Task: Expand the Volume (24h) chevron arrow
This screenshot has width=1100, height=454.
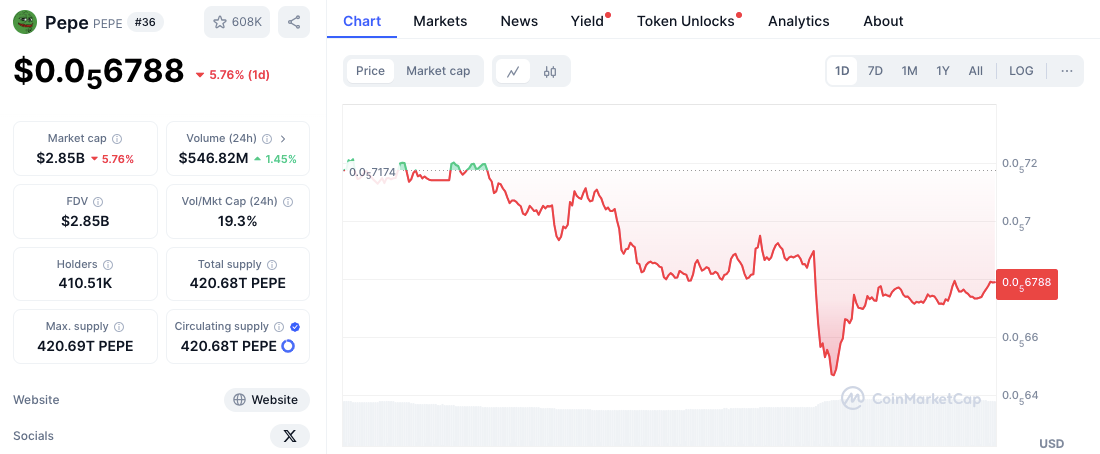Action: [x=283, y=139]
